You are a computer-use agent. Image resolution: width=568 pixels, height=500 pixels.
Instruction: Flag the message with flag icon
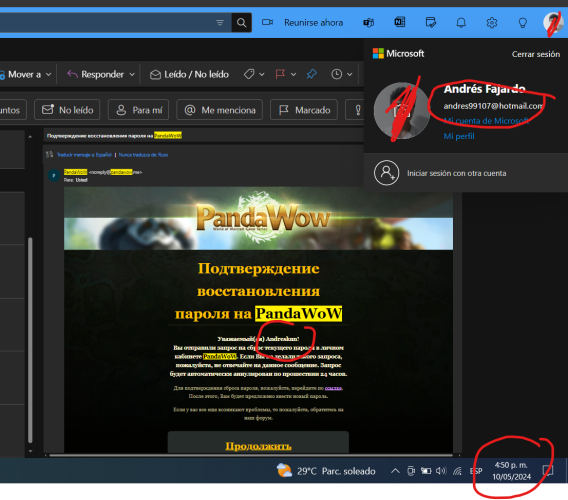coord(280,74)
